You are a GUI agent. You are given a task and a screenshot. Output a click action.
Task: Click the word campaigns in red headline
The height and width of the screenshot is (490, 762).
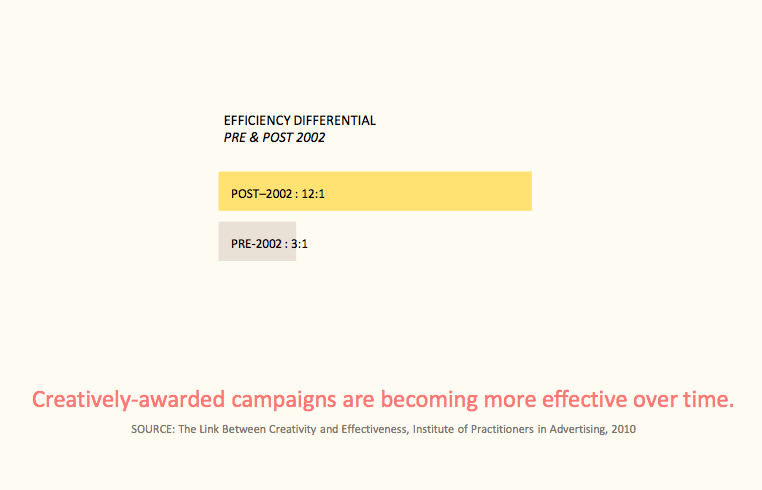point(284,401)
